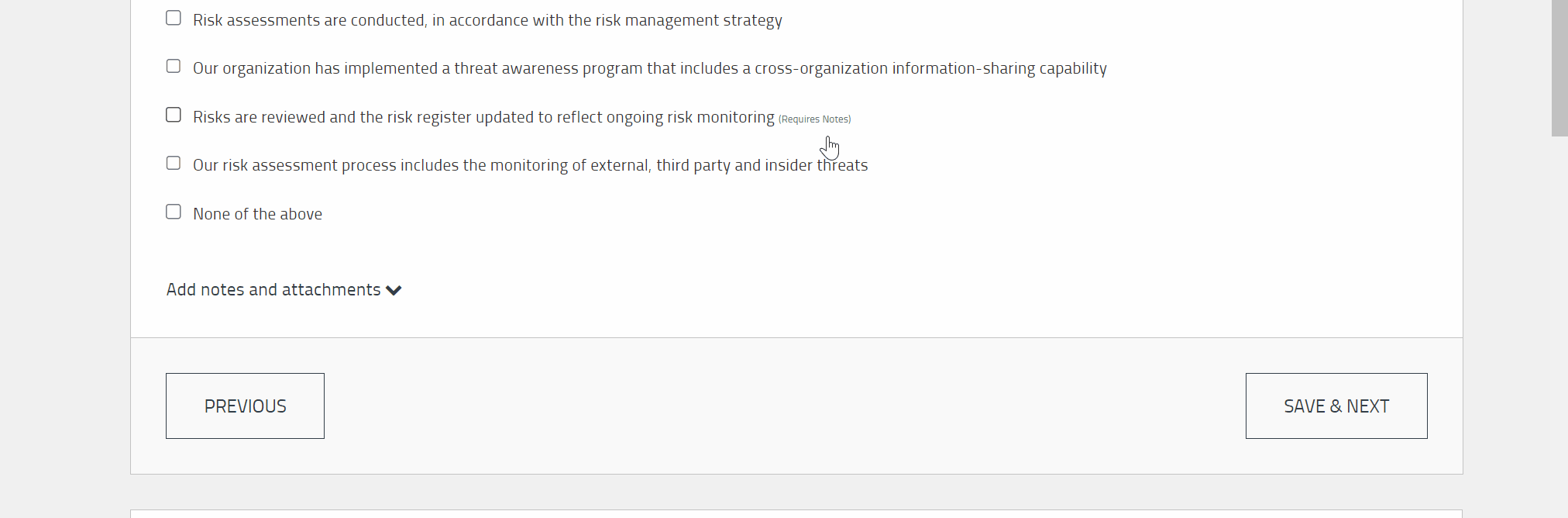This screenshot has width=1568, height=518.
Task: Select the 'None of the above' checkbox
Action: point(174,212)
